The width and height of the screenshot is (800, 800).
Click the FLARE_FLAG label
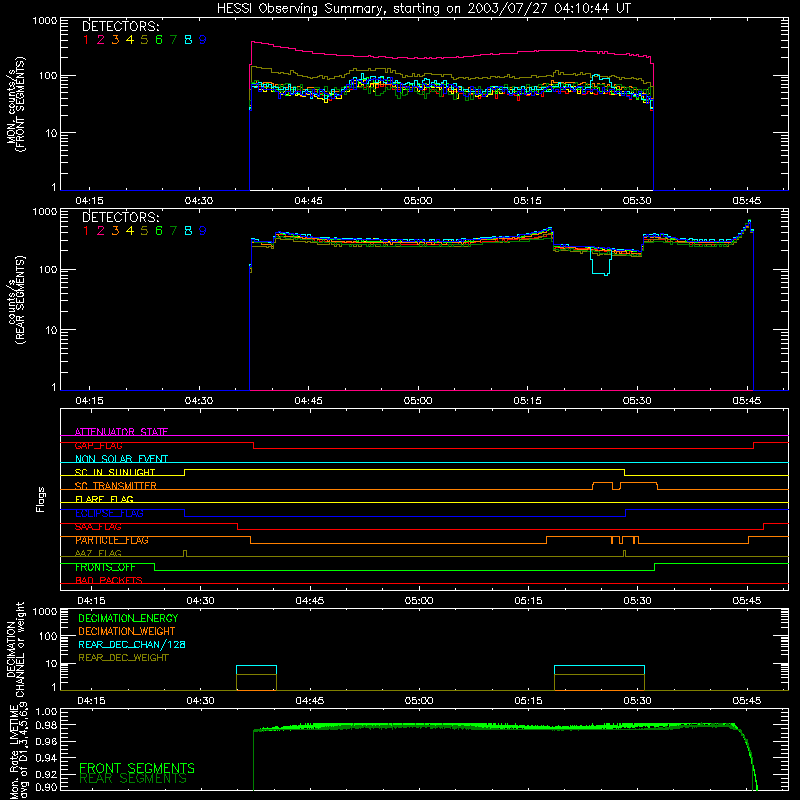click(x=104, y=499)
